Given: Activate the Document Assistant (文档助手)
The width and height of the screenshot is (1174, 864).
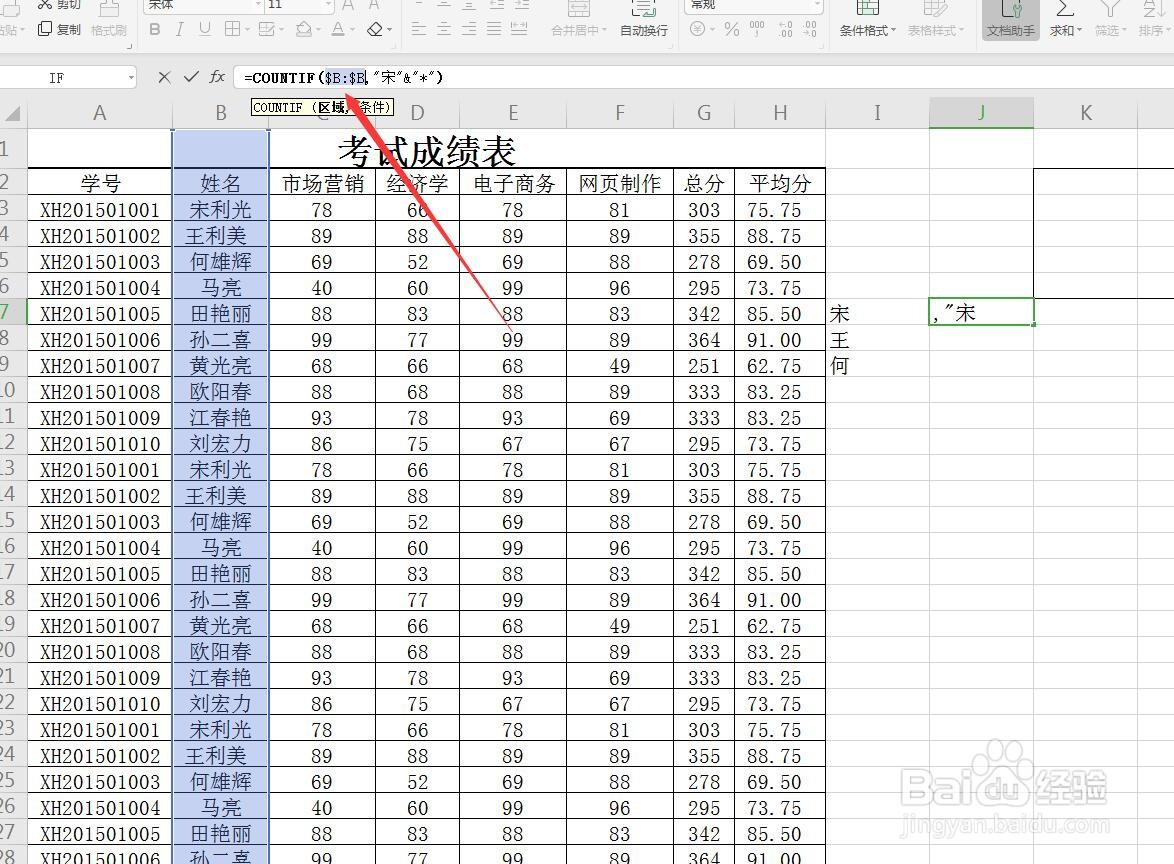Looking at the screenshot, I should 1010,22.
